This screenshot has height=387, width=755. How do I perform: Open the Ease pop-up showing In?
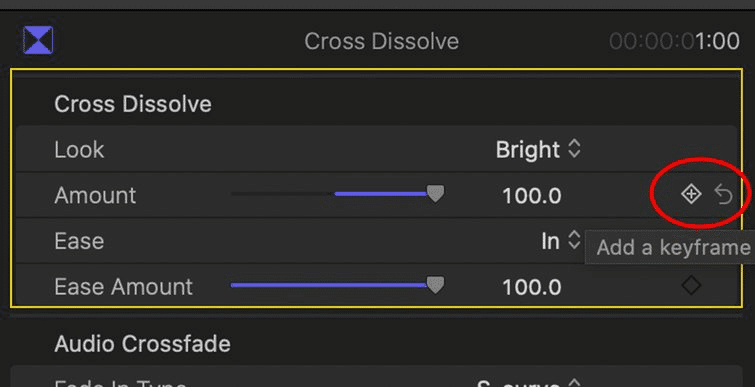tap(560, 240)
